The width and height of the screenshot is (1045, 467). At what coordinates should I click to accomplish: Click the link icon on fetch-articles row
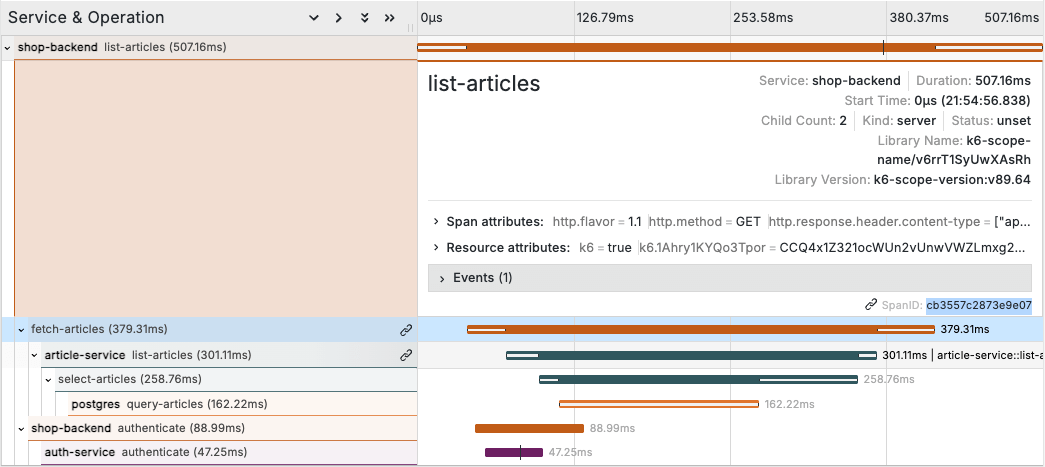click(406, 329)
